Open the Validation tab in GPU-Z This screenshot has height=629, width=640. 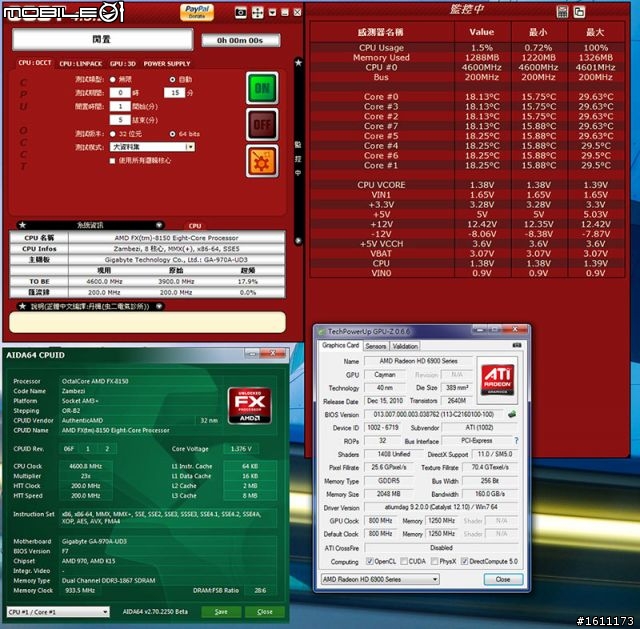point(405,346)
